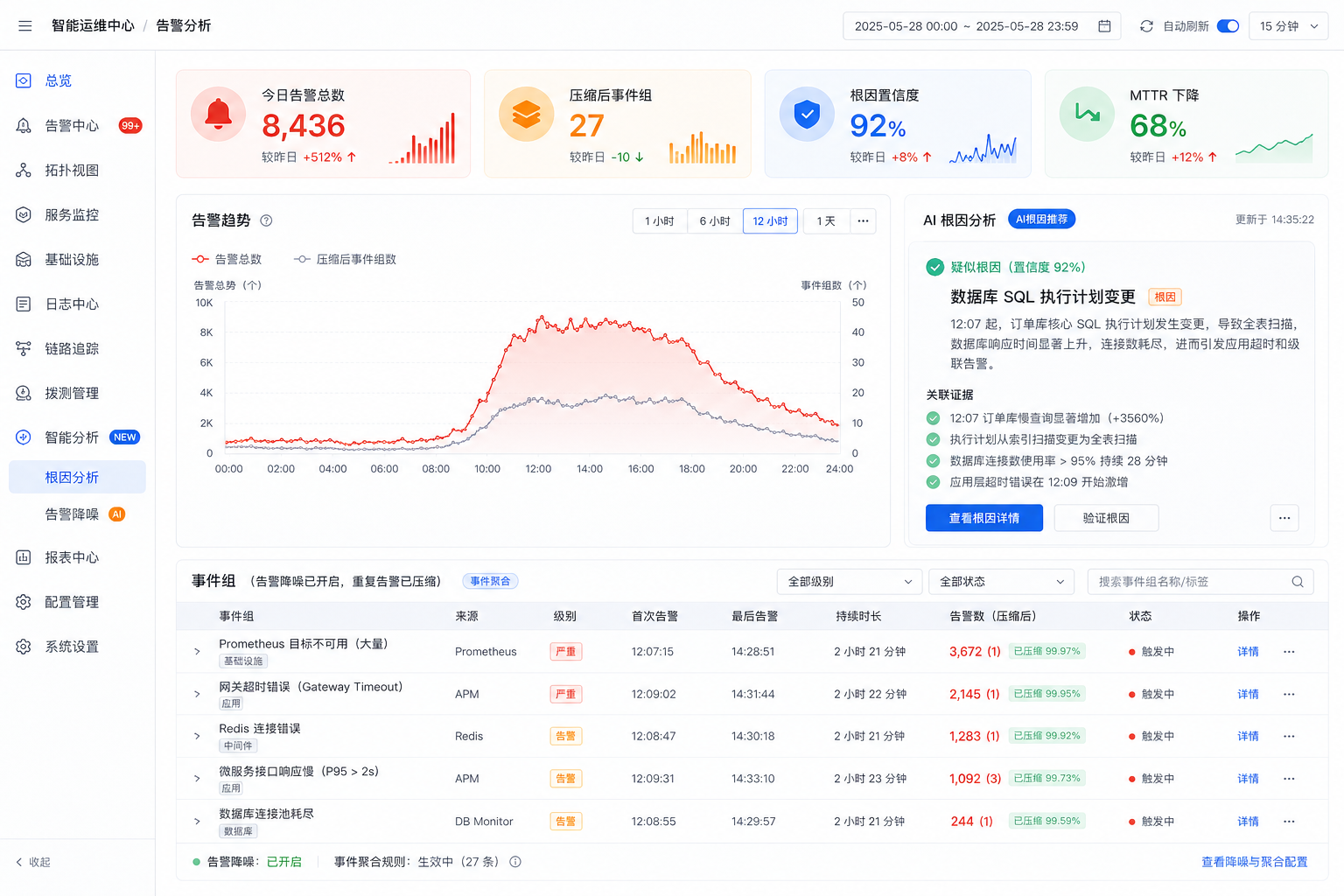
Task: Click the 基础设施 tag under Prometheus row
Action: (243, 661)
